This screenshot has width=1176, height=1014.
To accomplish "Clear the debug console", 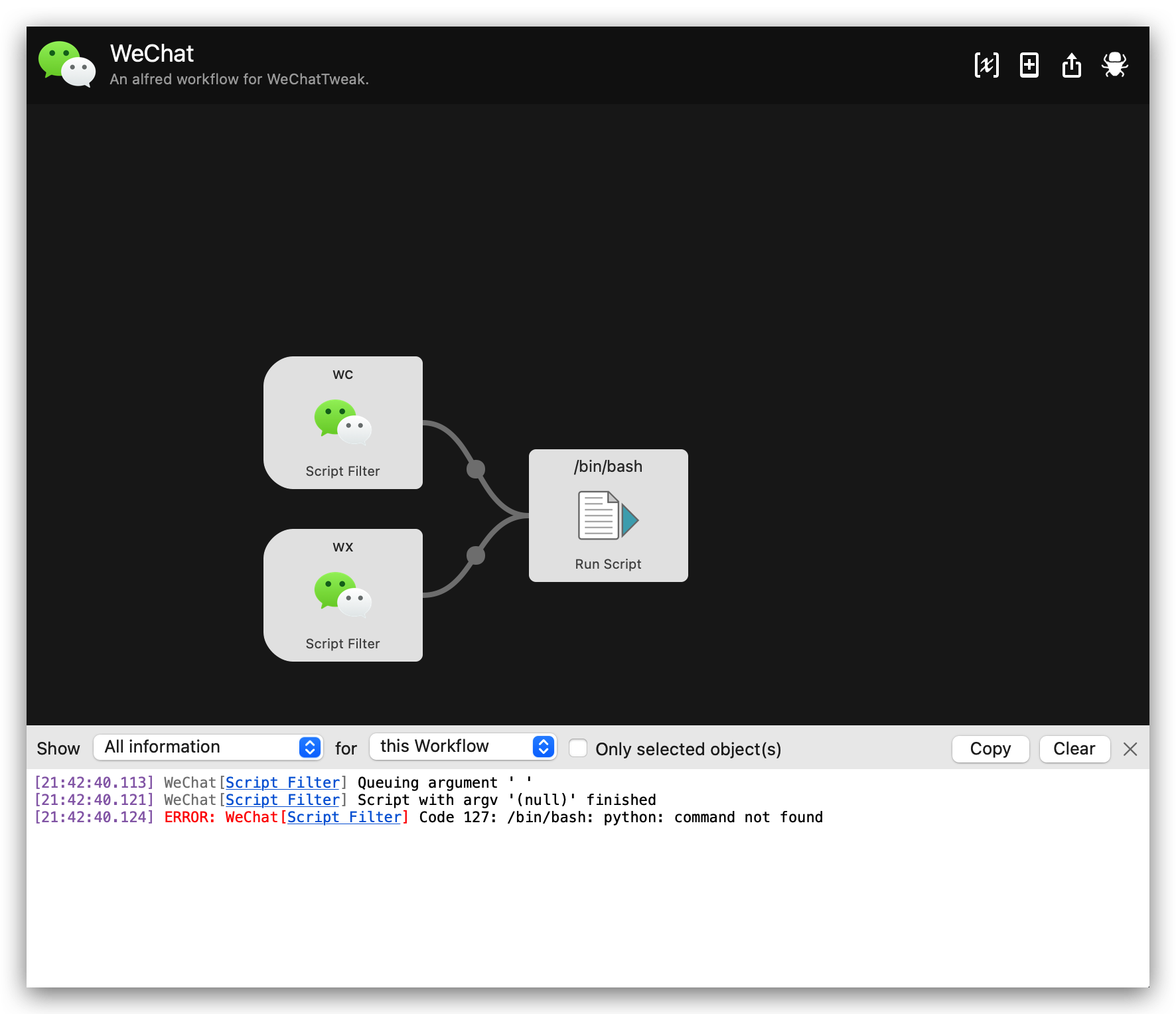I will click(1074, 749).
